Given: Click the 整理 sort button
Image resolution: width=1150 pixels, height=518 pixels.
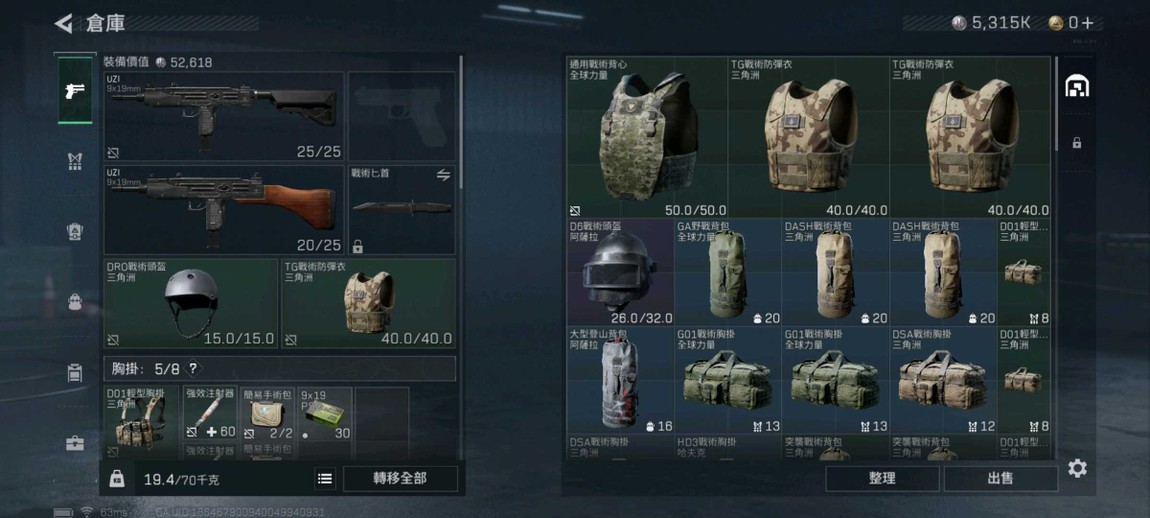Looking at the screenshot, I should (x=882, y=478).
